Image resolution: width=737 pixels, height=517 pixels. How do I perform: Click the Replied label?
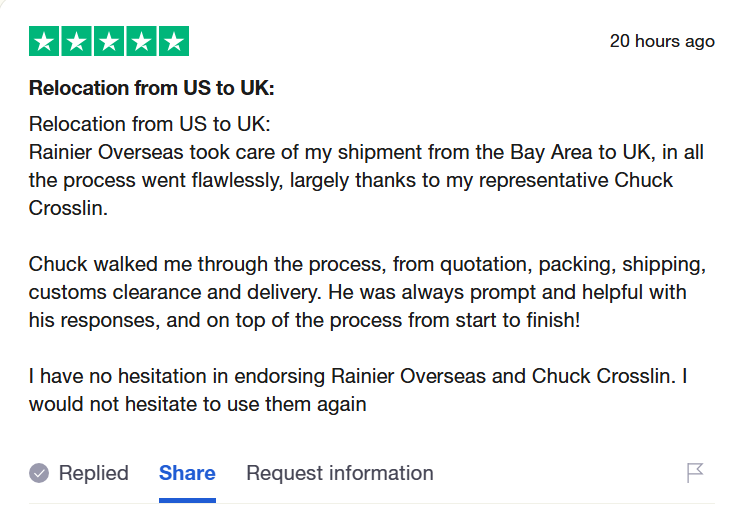point(93,473)
